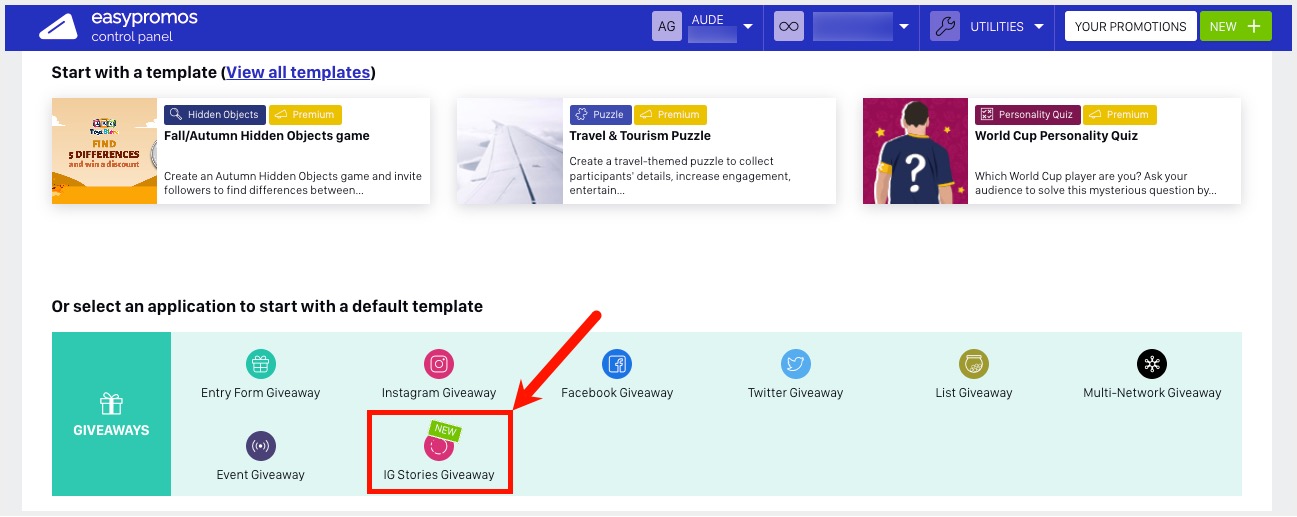
Task: Click the infinity plan icon
Action: [789, 27]
